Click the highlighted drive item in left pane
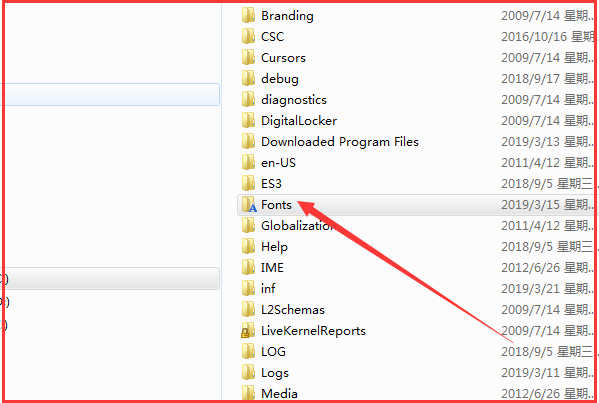599x403 pixels. pos(110,278)
